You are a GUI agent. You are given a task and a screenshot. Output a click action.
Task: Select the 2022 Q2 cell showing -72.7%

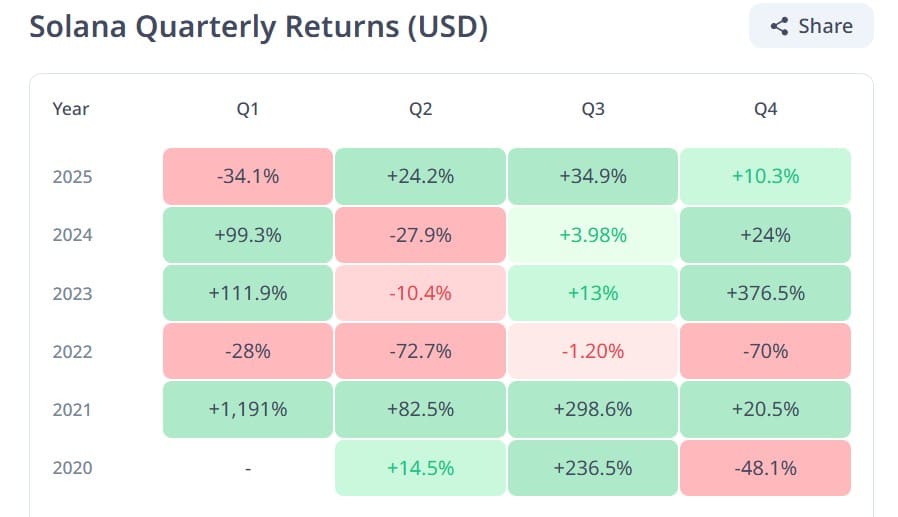click(x=420, y=351)
